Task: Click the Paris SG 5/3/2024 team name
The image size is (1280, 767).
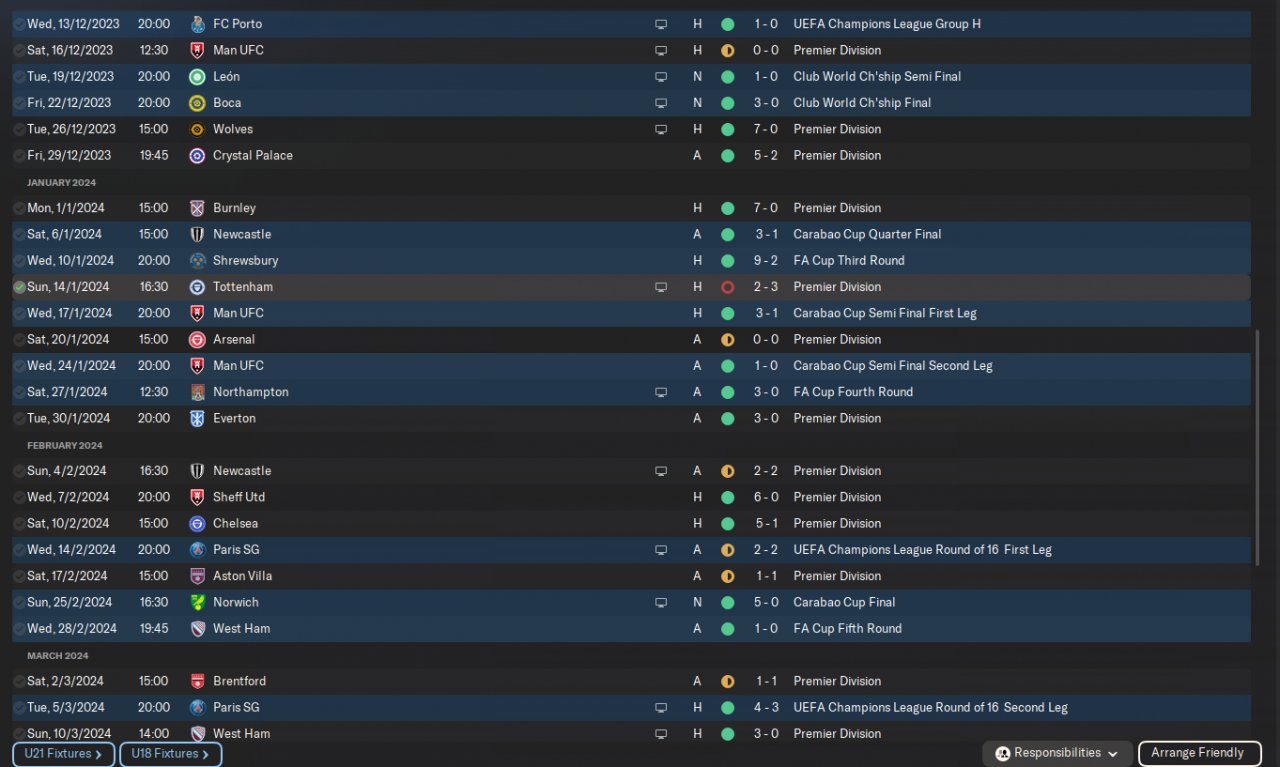Action: click(236, 708)
